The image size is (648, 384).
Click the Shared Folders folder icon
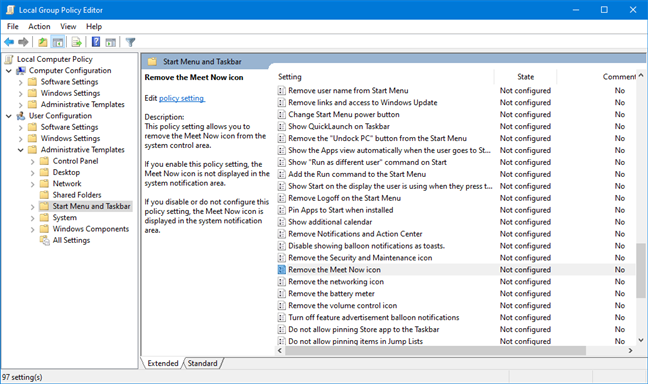click(x=44, y=195)
